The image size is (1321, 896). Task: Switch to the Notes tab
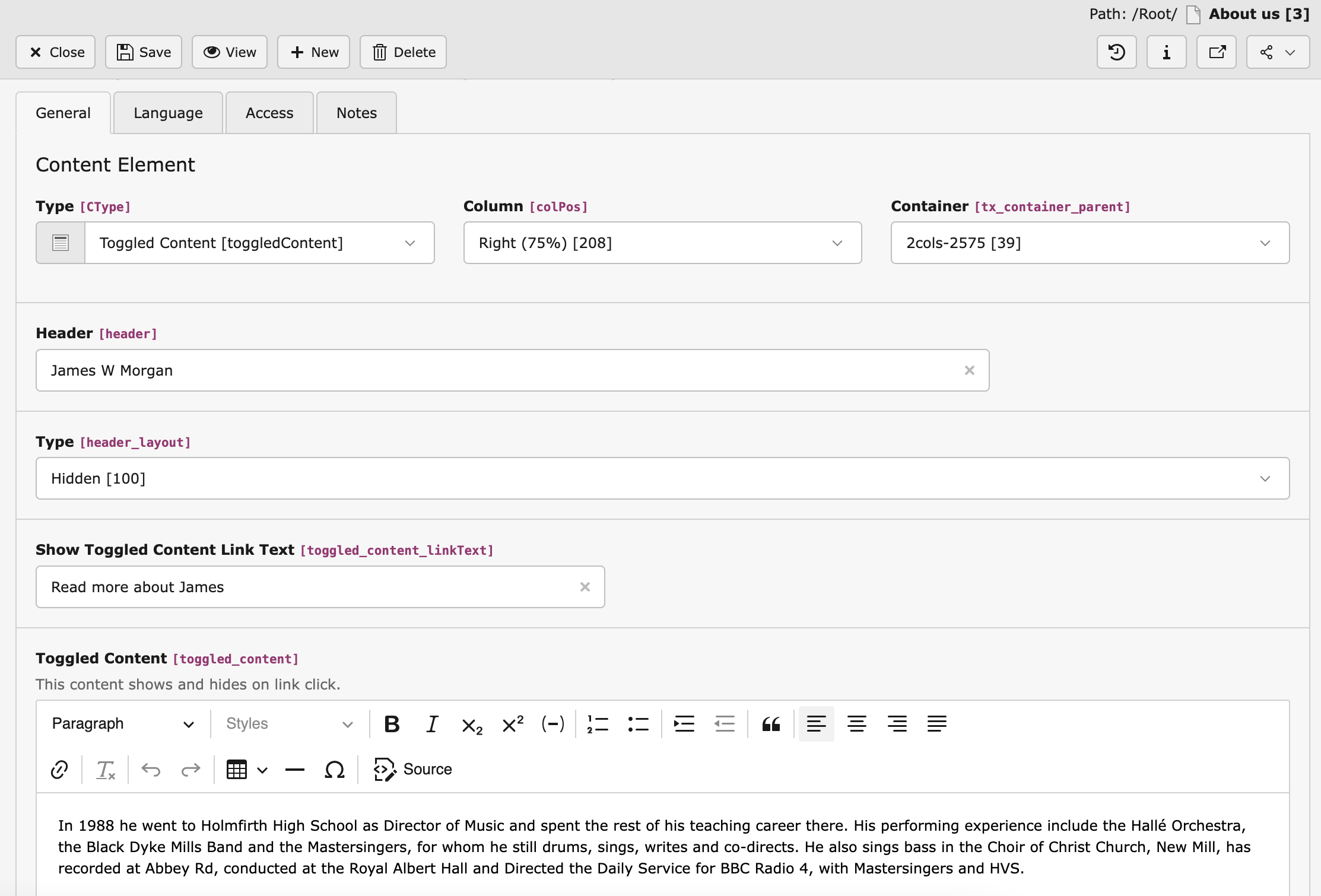point(355,113)
